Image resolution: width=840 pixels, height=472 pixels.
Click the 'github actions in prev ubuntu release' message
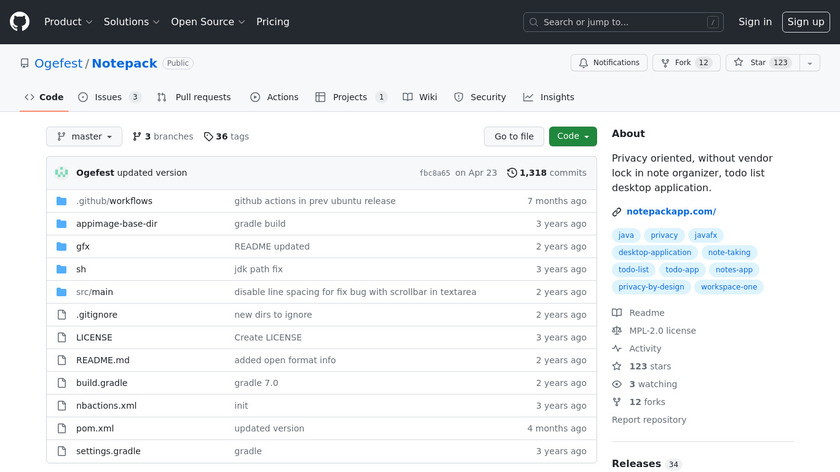click(x=314, y=201)
